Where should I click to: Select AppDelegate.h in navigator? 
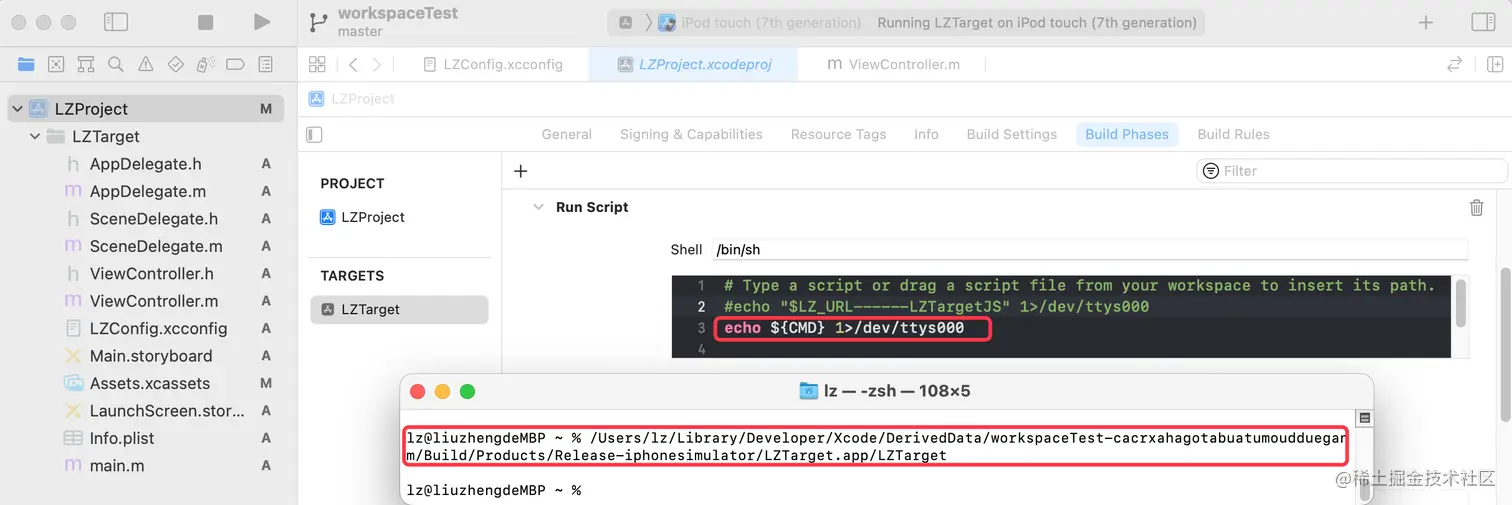coord(145,164)
